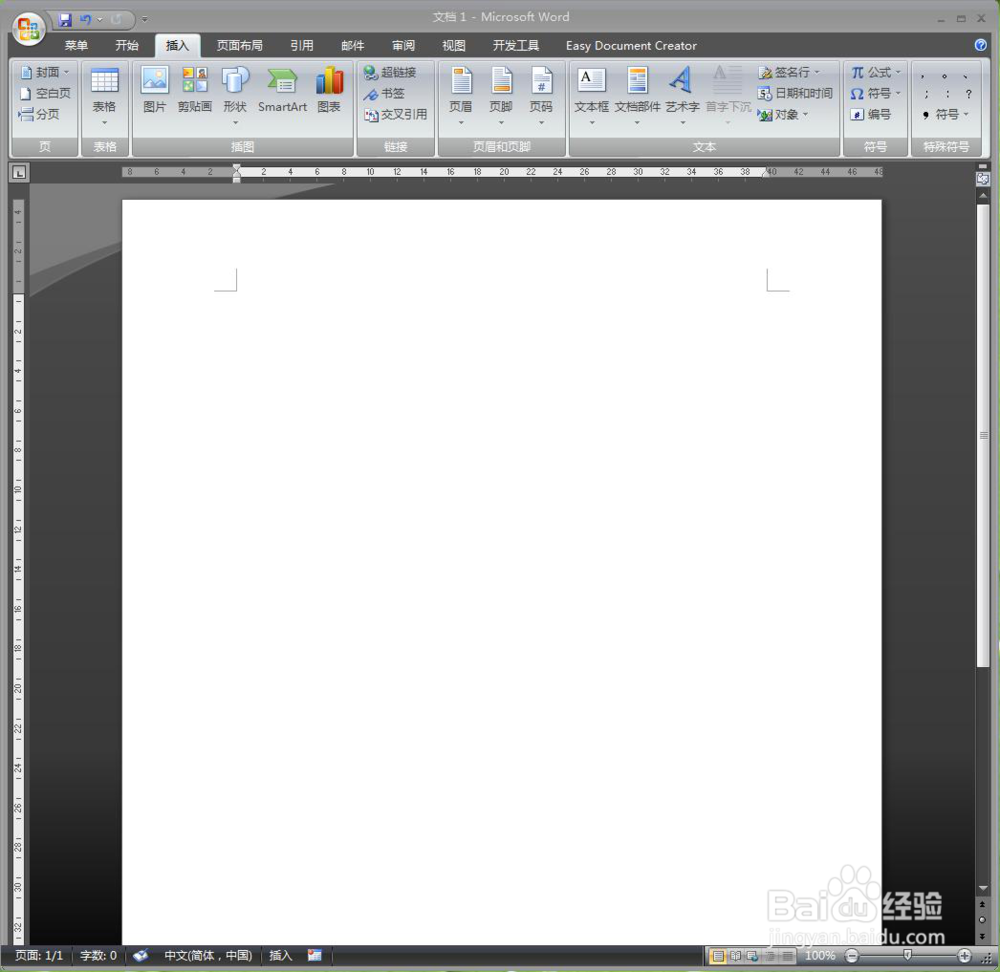Switch to Full Screen Reading view

735,956
